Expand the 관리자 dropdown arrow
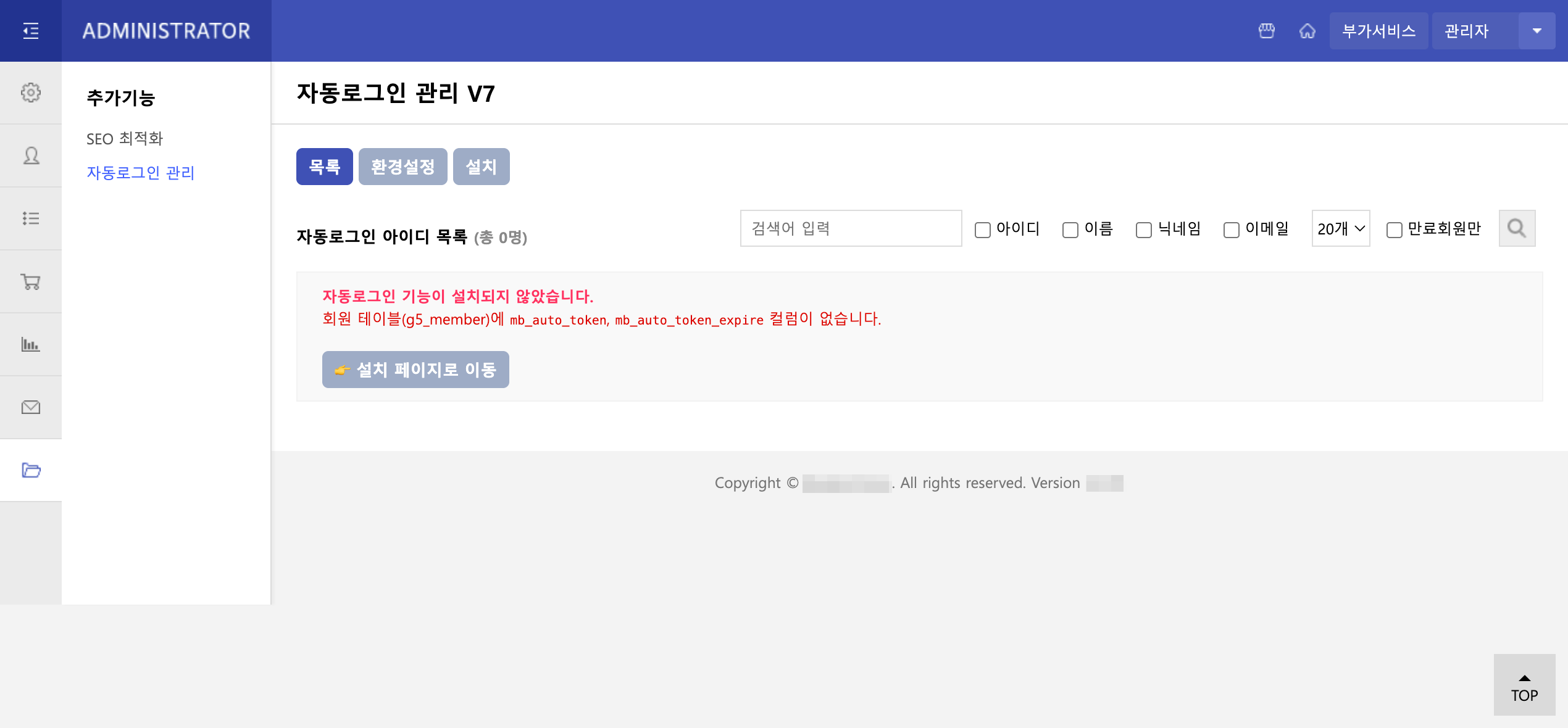 [1537, 31]
